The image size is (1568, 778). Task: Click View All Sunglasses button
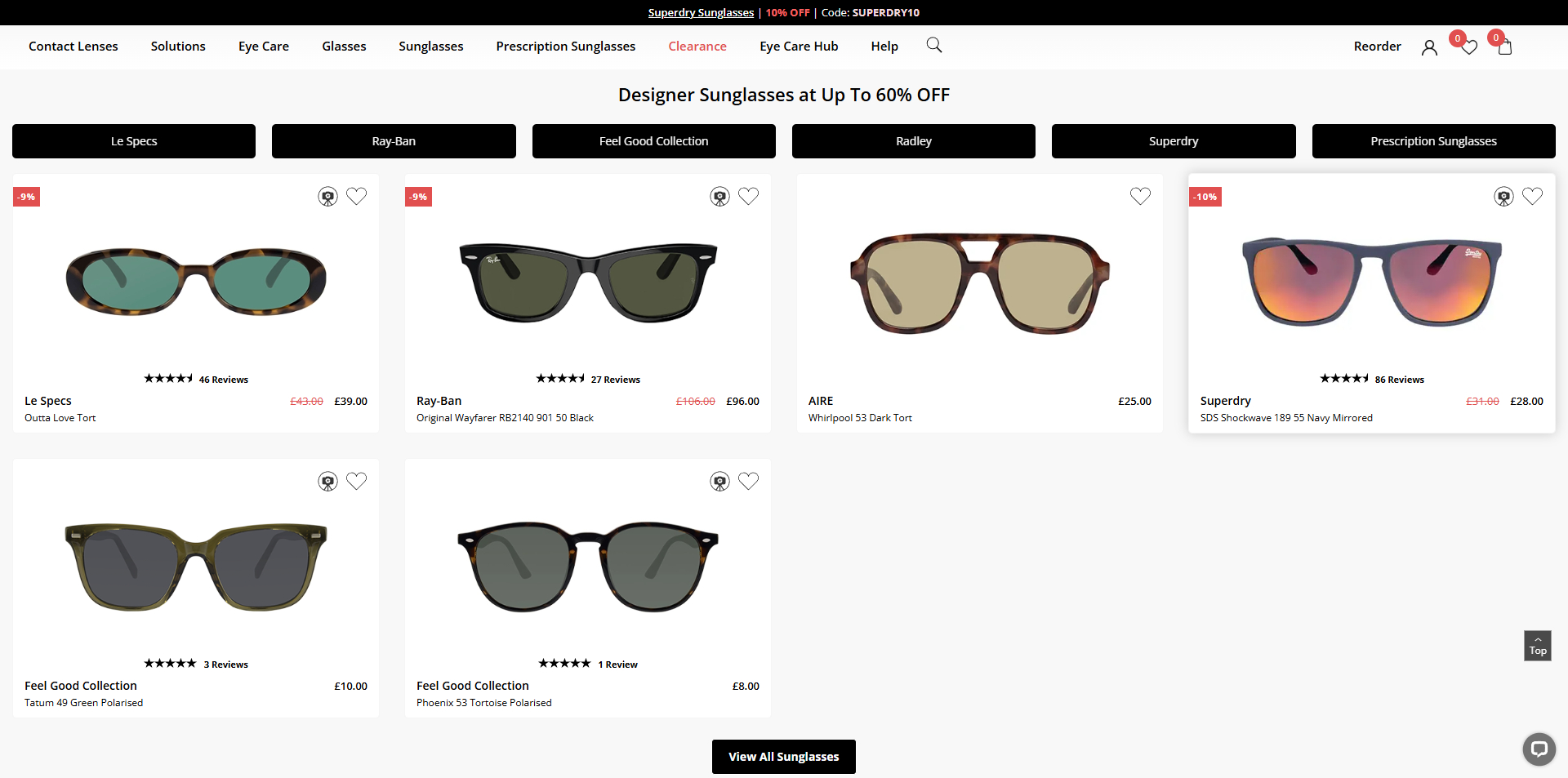point(784,757)
